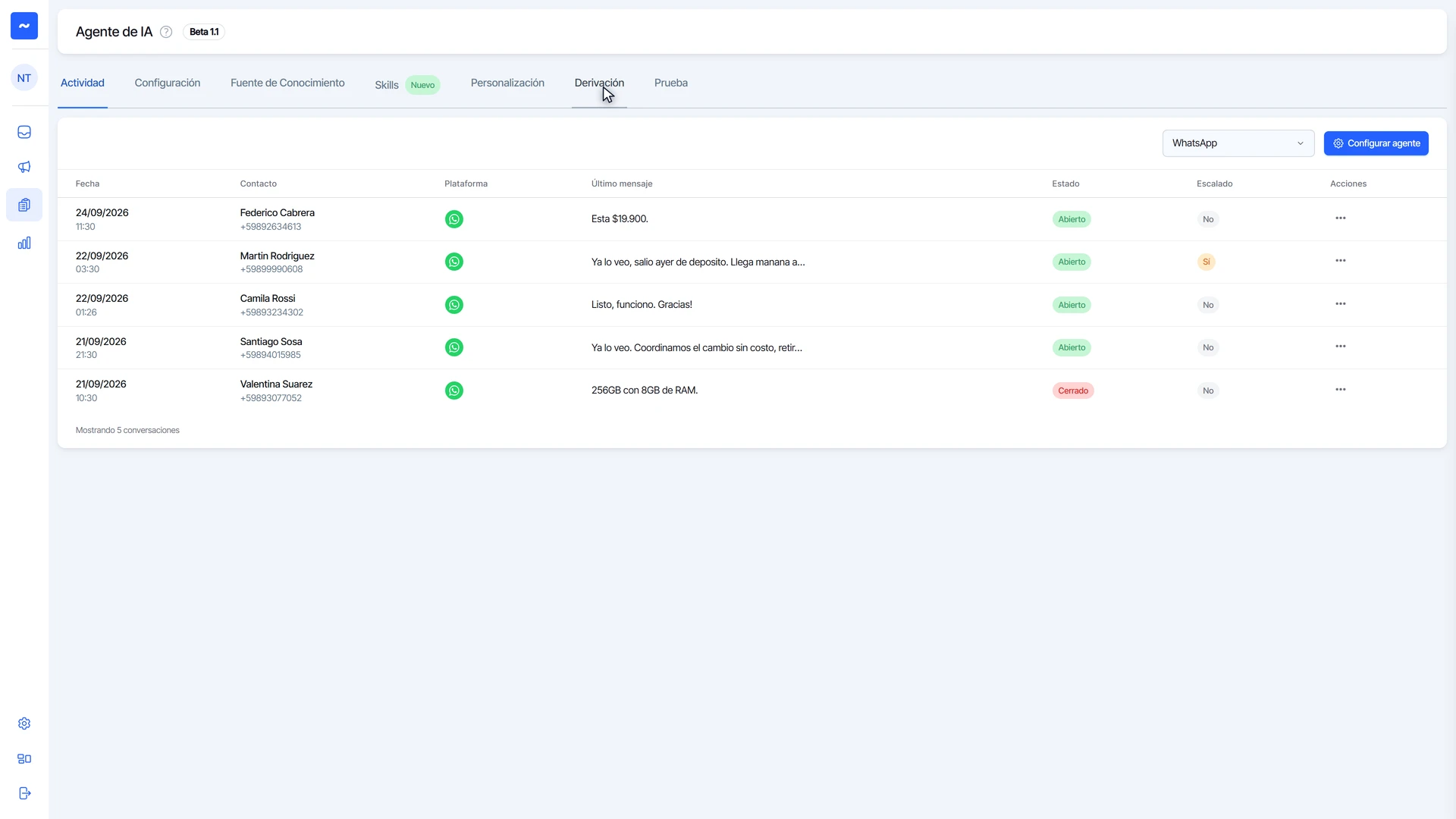This screenshot has height=819, width=1456.
Task: Click WhatsApp icon in Federico Cabrera row
Action: [453, 219]
